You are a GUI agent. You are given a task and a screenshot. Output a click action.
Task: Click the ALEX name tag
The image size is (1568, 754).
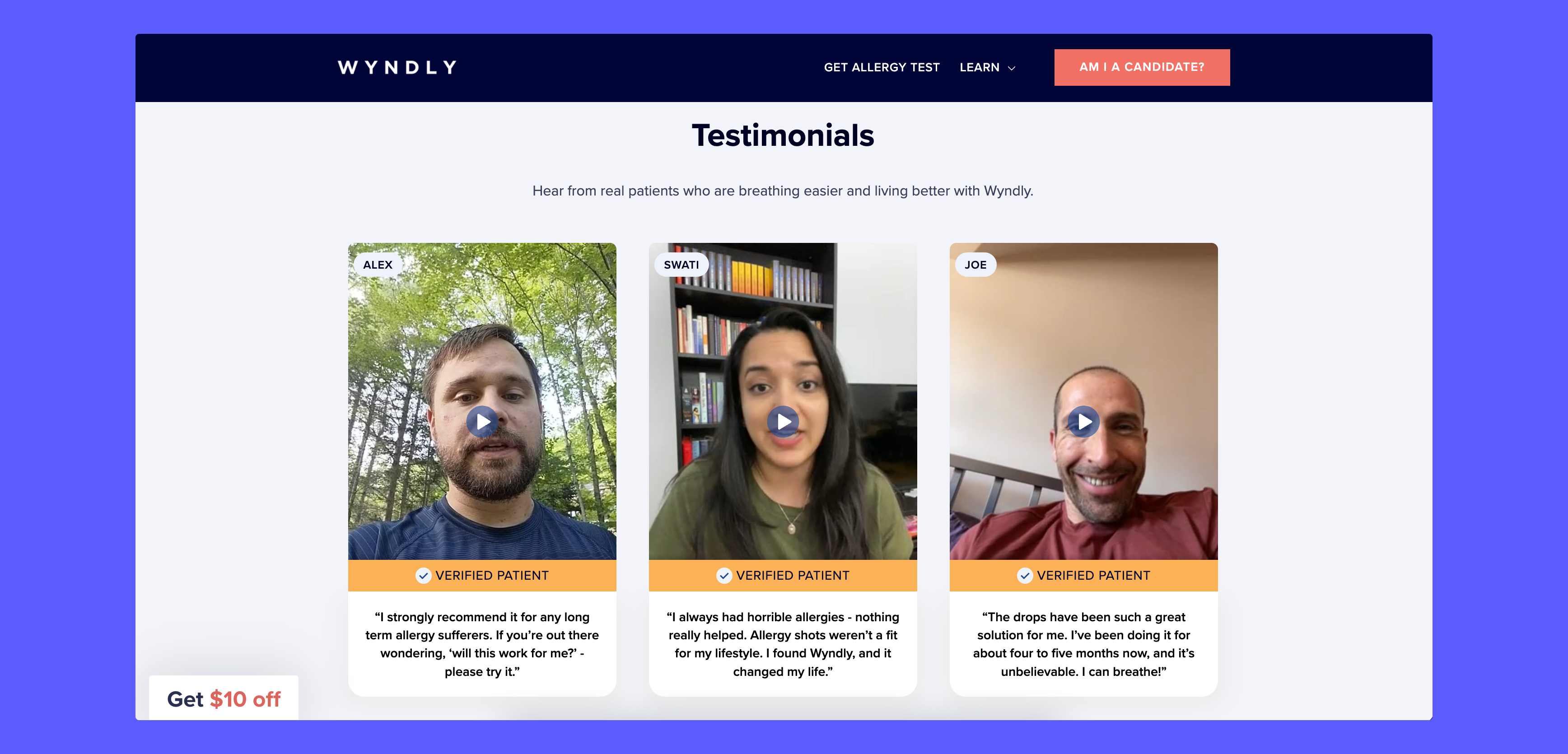378,265
